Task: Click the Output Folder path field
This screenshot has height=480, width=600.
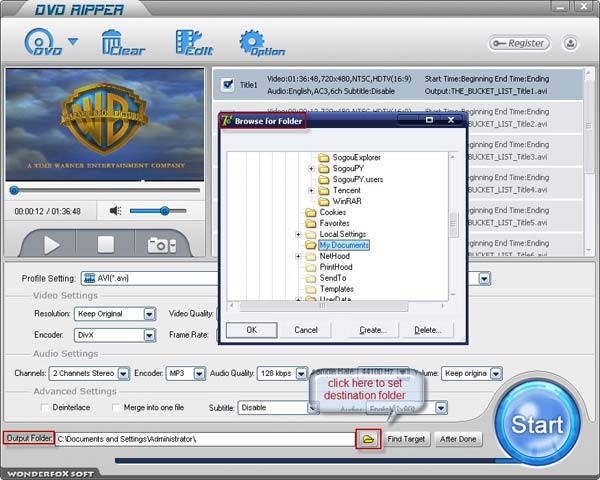Action: coord(205,439)
